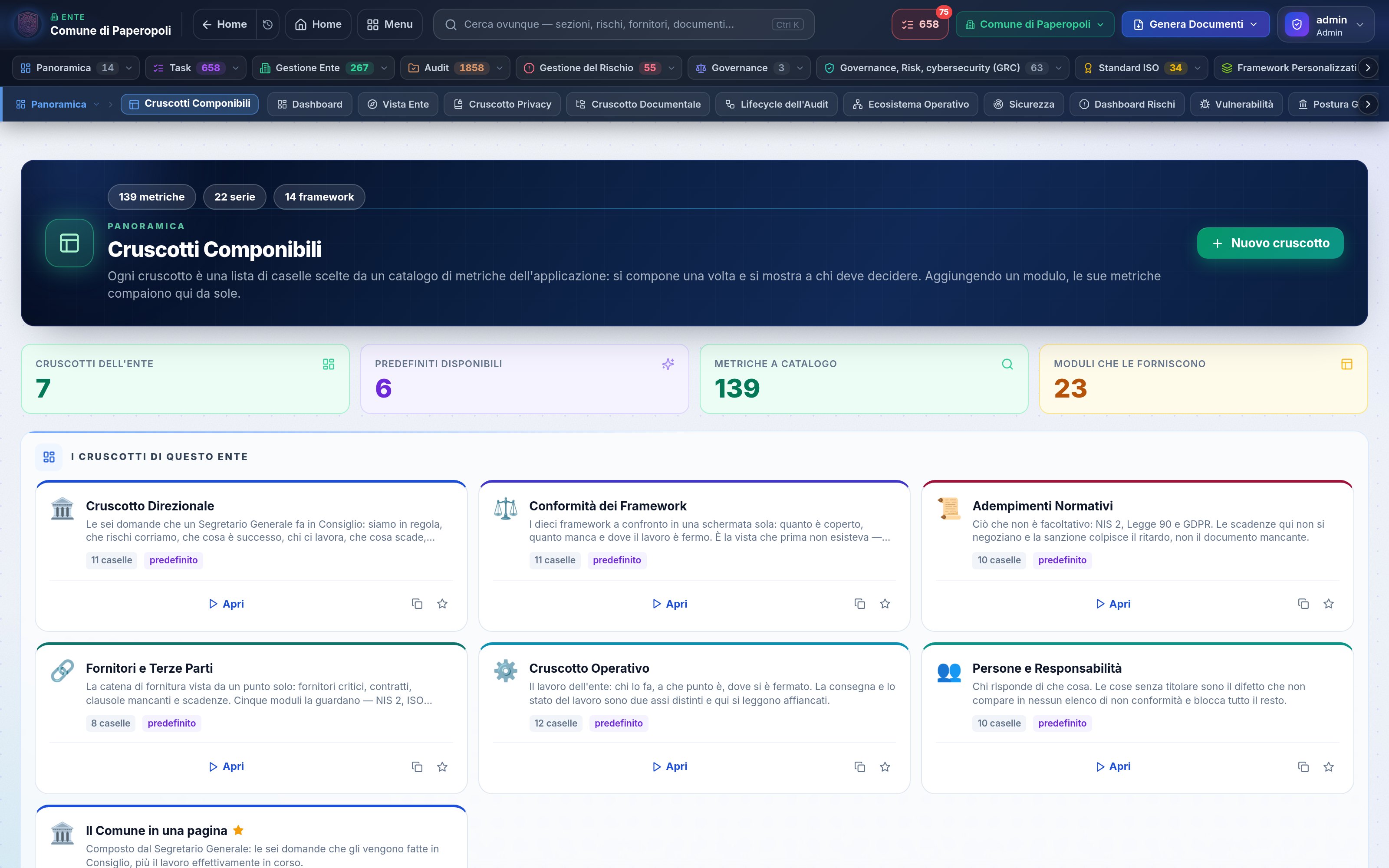Click the grid icon beside I cruscotti di questo ente

click(x=49, y=457)
